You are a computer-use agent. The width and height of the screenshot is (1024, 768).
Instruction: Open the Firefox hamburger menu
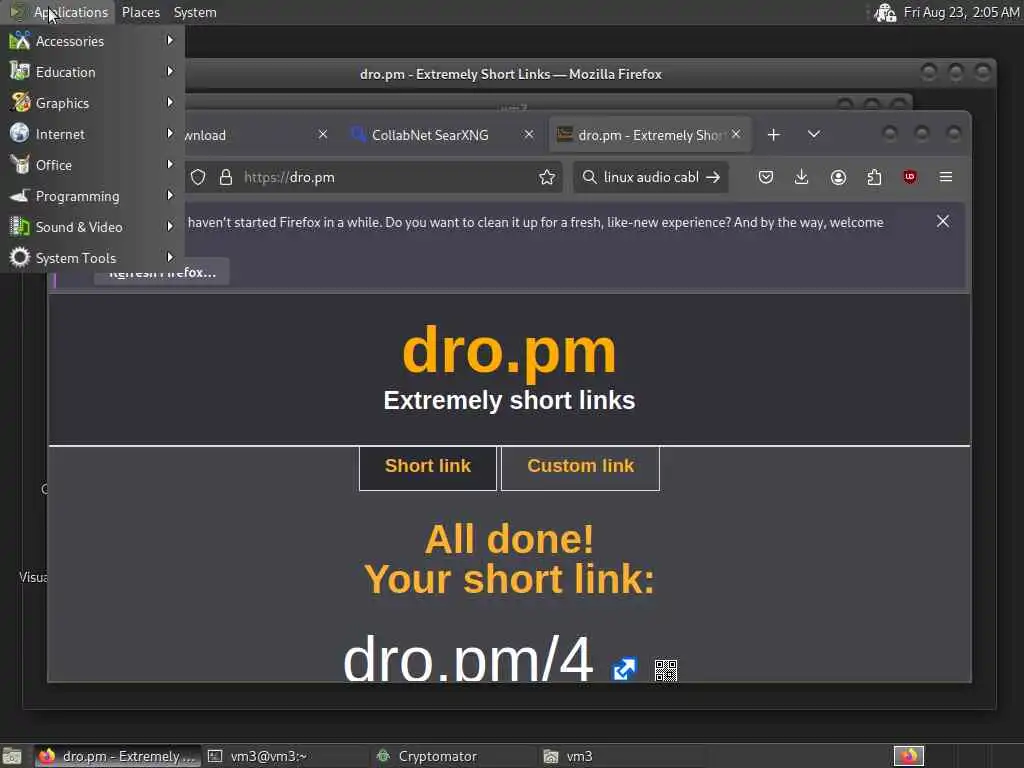[x=946, y=177]
